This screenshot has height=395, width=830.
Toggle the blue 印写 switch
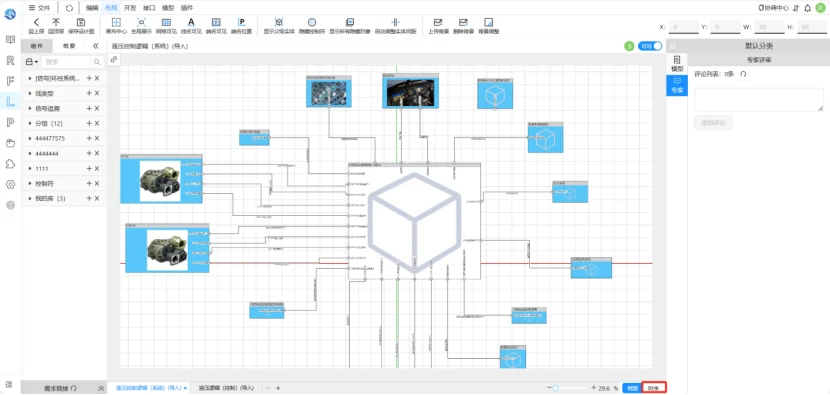pos(650,46)
